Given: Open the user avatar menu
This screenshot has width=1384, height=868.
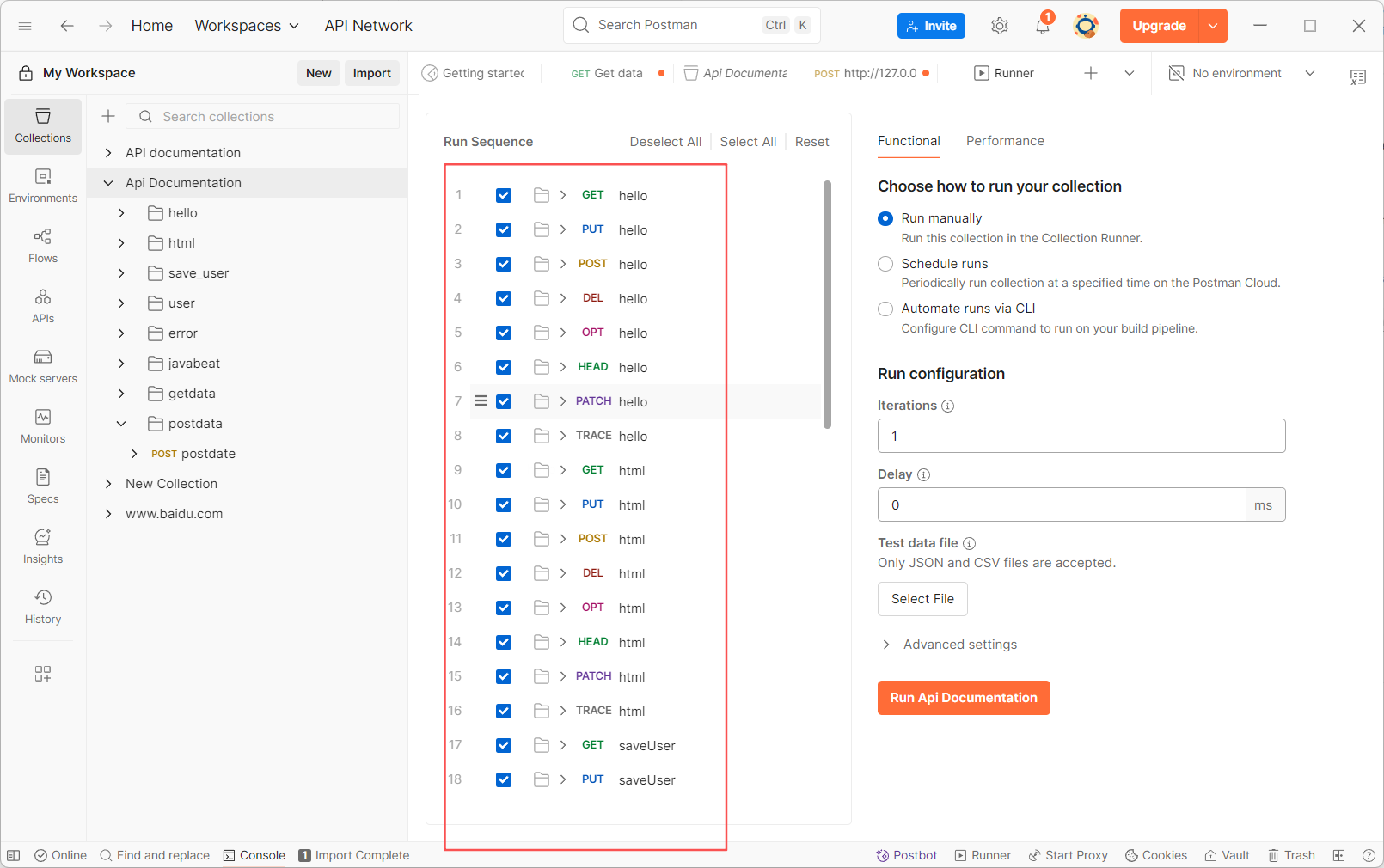Looking at the screenshot, I should (1086, 26).
